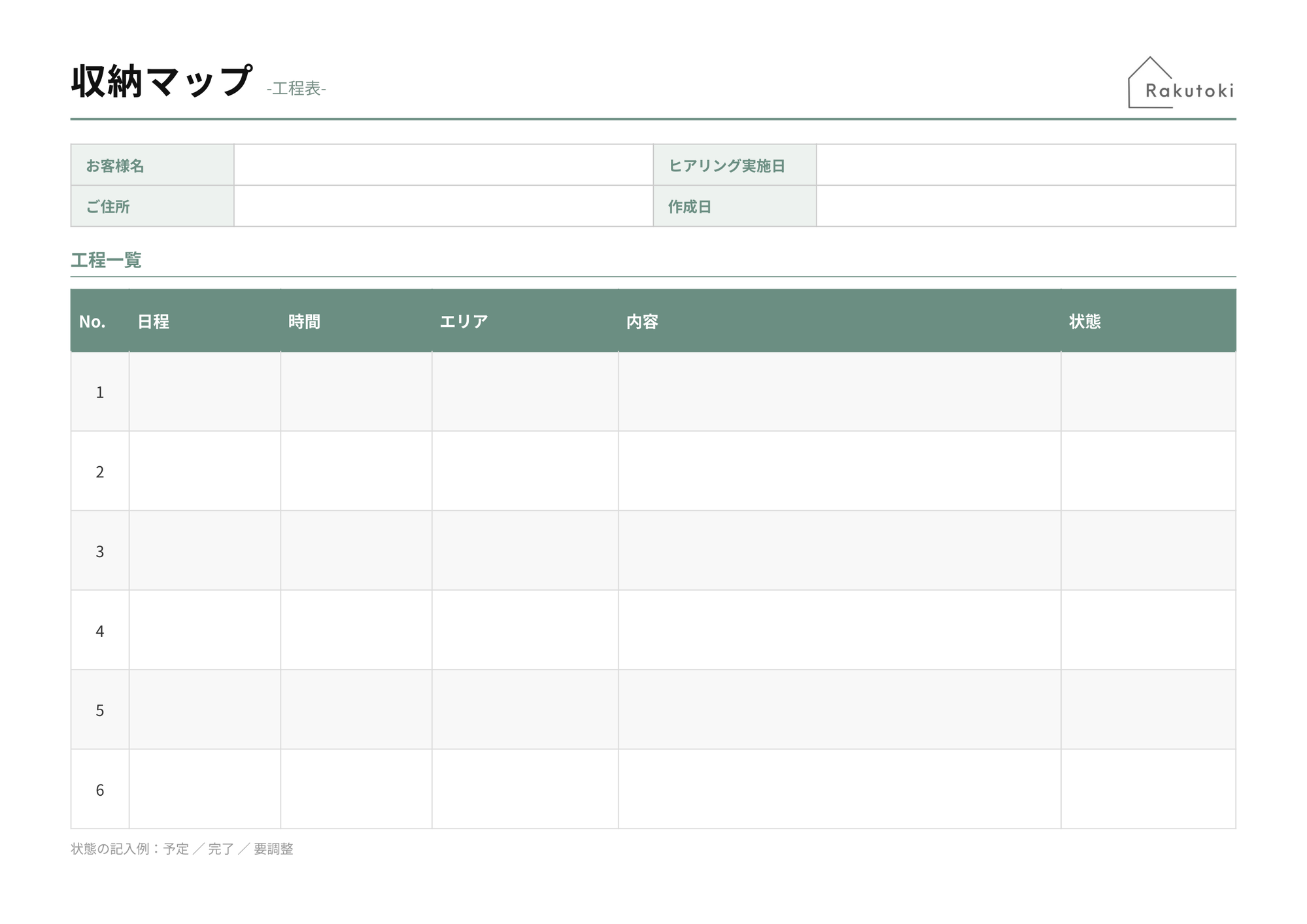Select row number 4

pyautogui.click(x=100, y=631)
